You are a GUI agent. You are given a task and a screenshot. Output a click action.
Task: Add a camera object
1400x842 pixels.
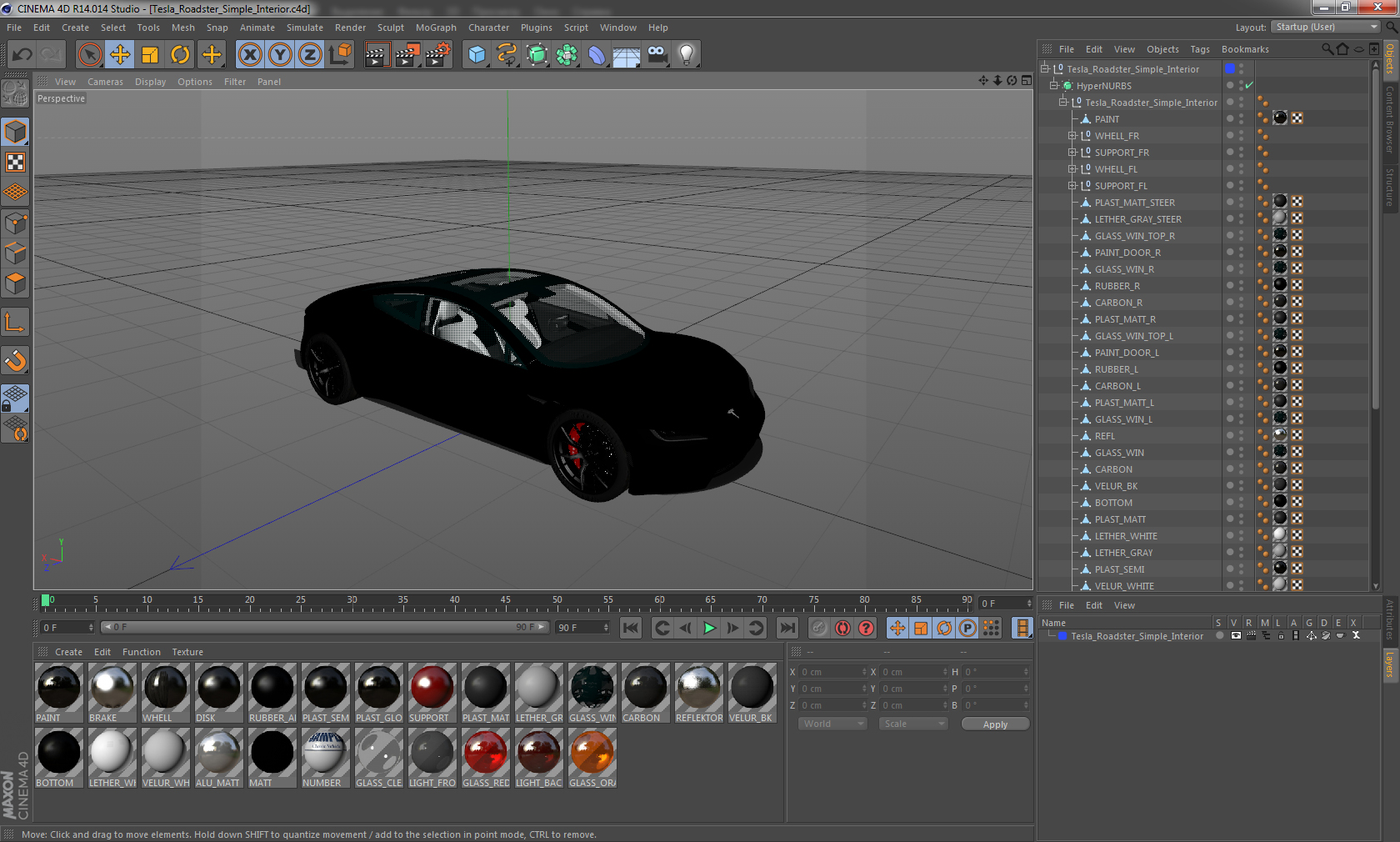click(657, 55)
